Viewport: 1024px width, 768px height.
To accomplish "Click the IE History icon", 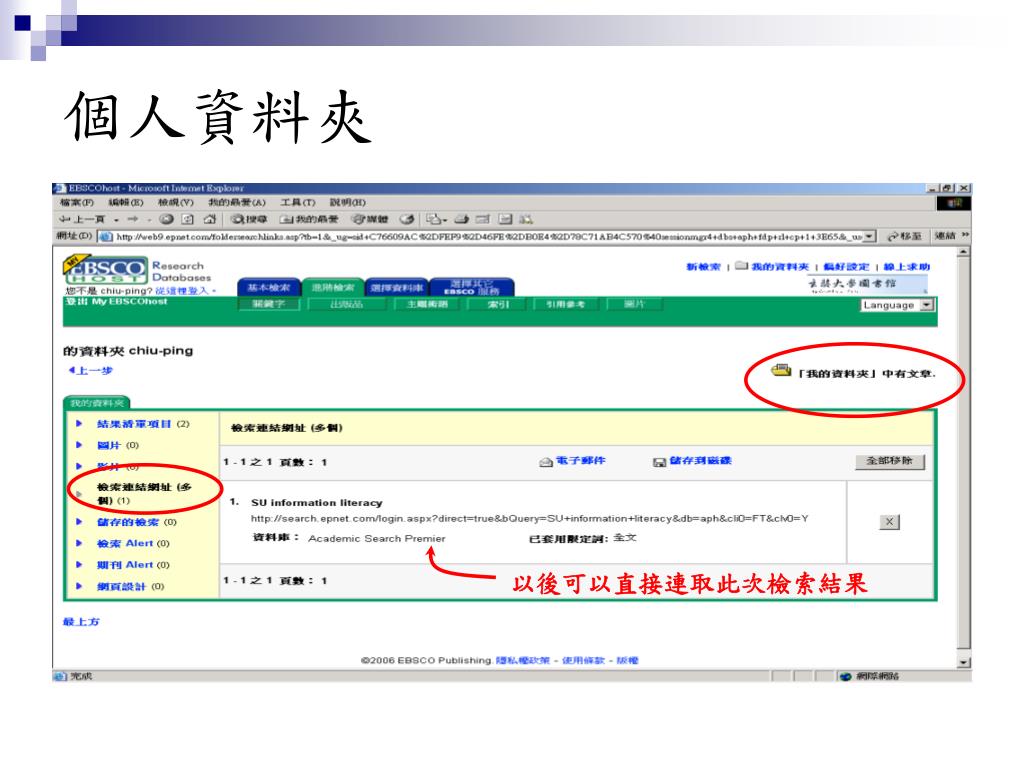I will click(407, 219).
